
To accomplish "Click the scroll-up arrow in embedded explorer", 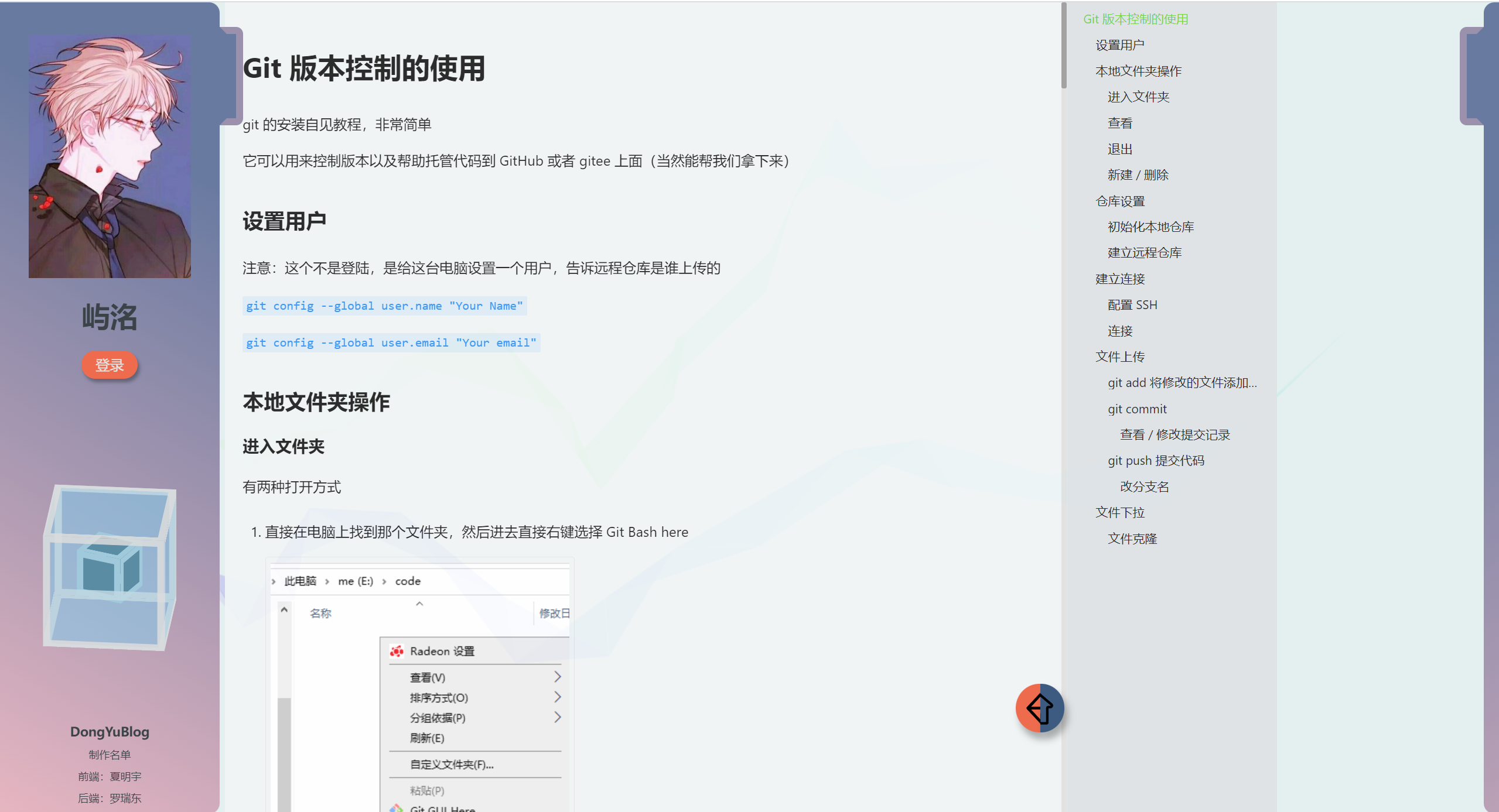I will tap(284, 610).
